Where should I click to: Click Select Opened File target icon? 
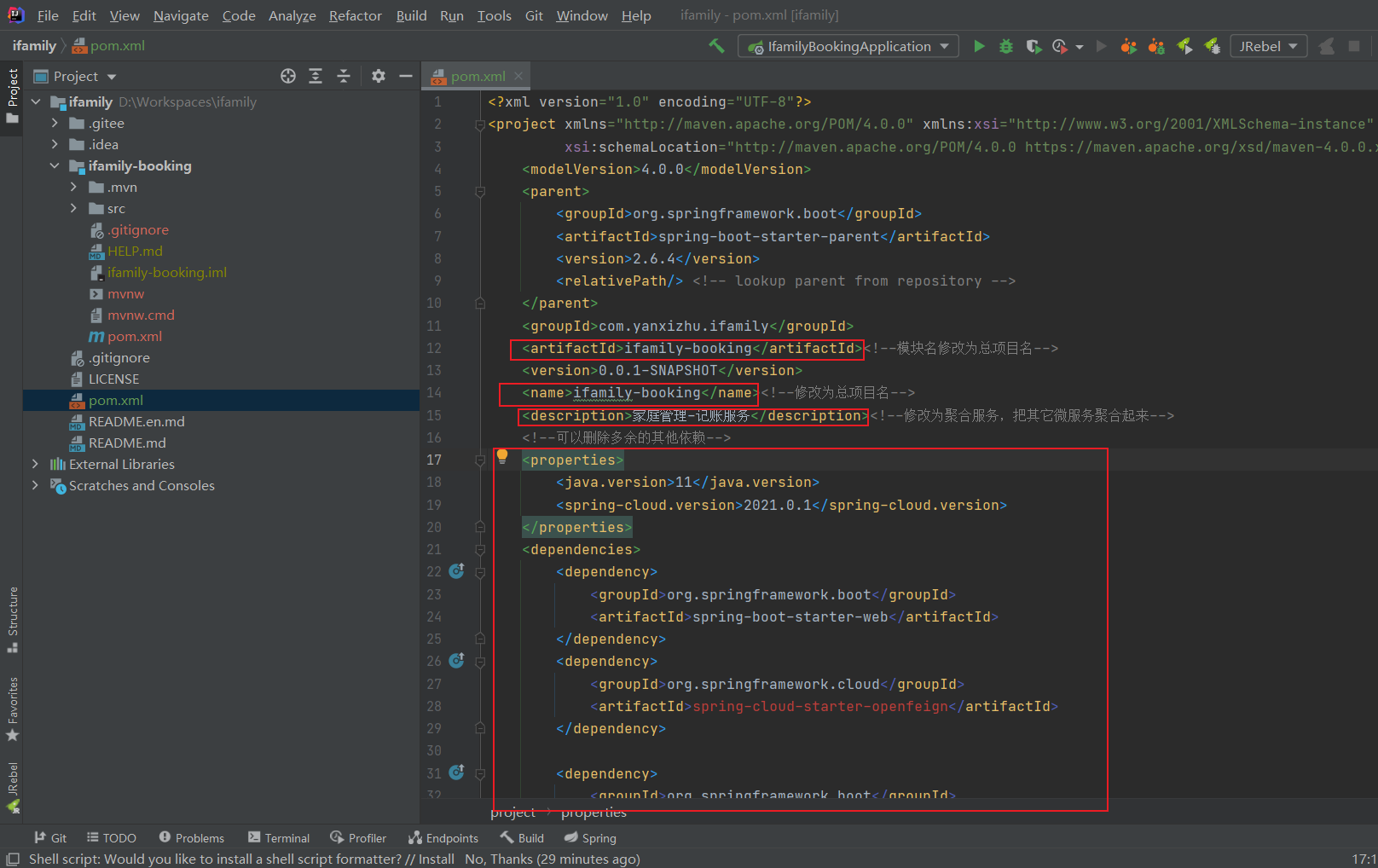coord(288,76)
